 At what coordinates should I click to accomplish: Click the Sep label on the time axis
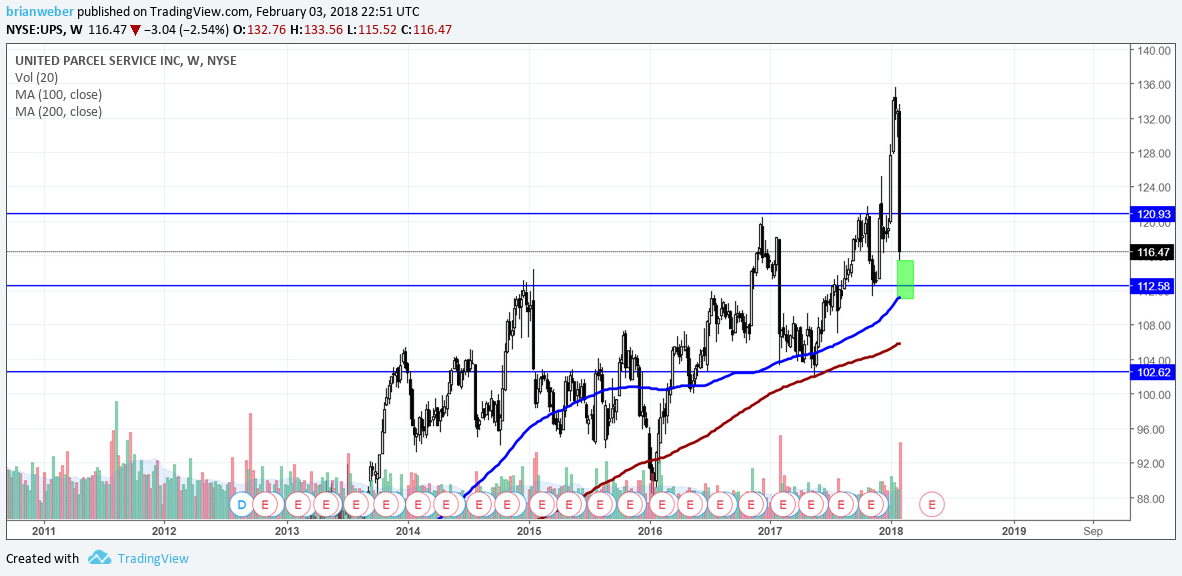(x=1094, y=531)
